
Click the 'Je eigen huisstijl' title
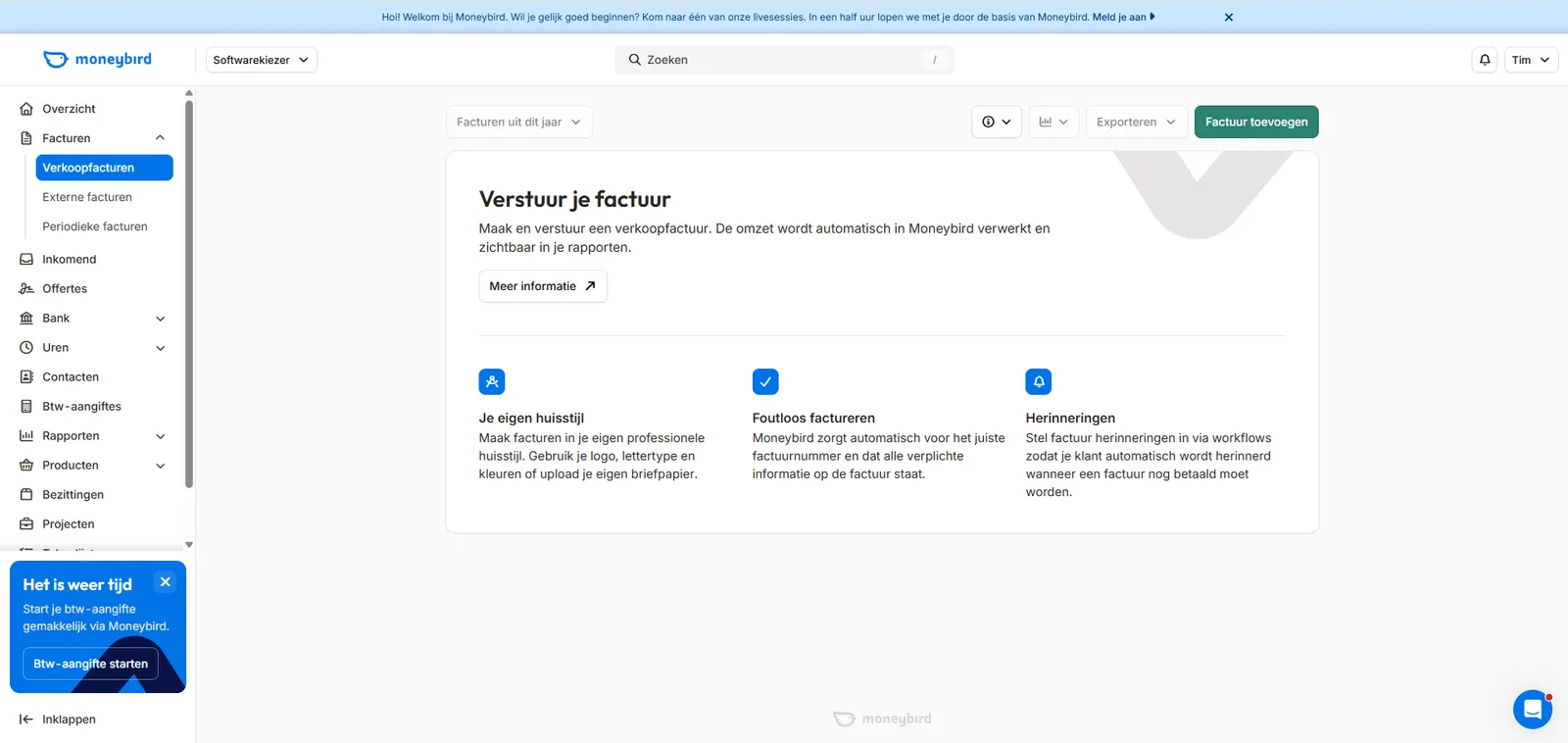(x=531, y=418)
